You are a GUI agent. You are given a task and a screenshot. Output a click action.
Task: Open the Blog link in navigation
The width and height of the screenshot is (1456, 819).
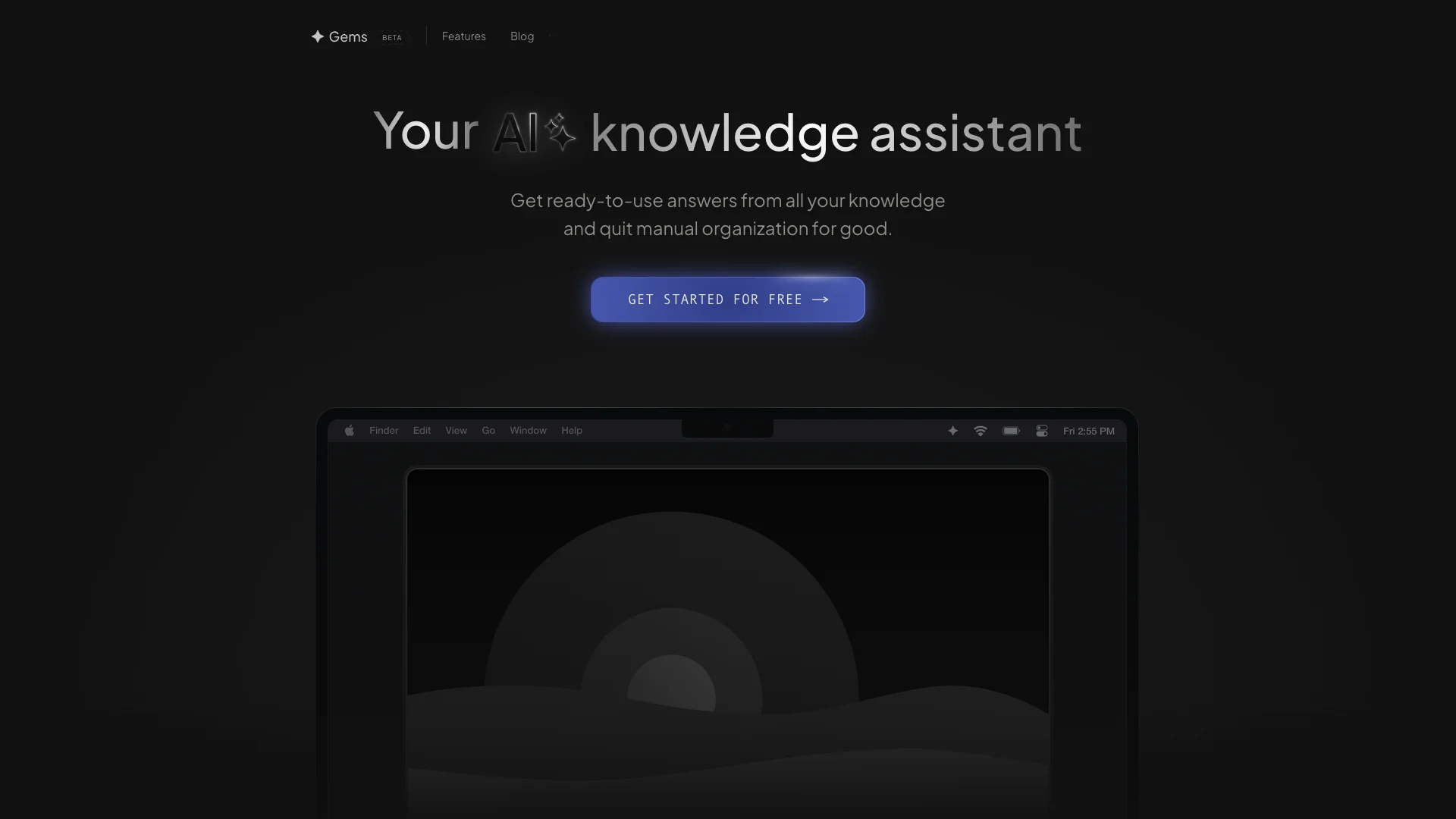tap(522, 36)
